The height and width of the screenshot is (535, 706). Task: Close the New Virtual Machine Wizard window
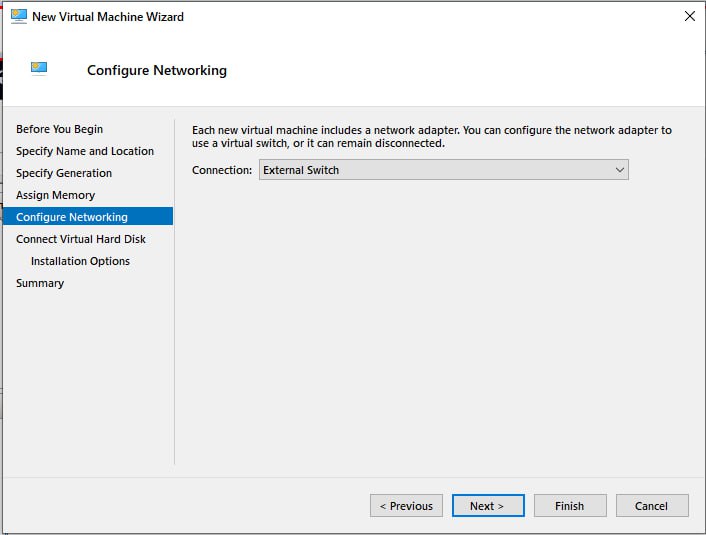(x=688, y=16)
